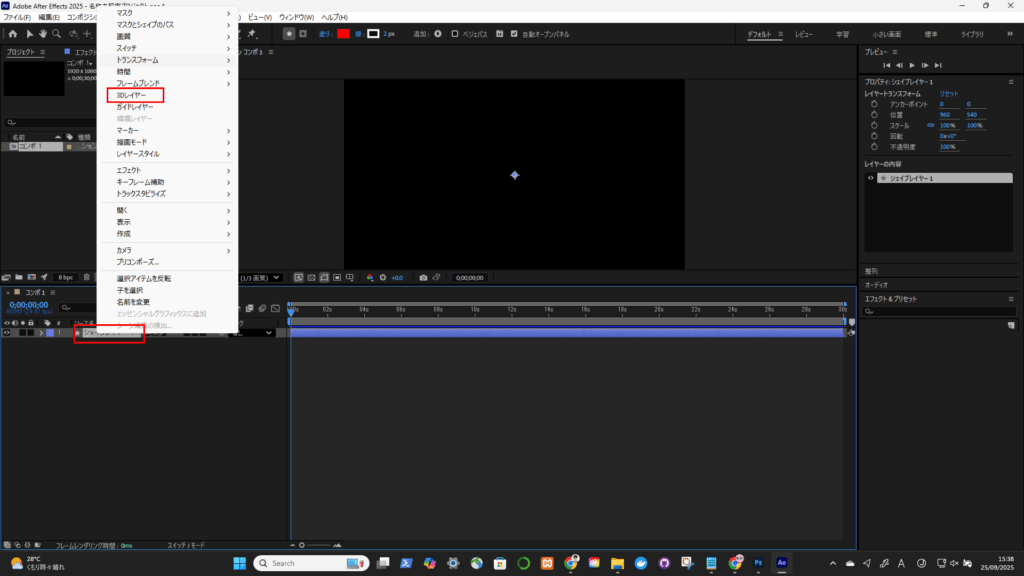Image resolution: width=1024 pixels, height=576 pixels.
Task: Click the Play button in the Preview panel
Action: [x=912, y=65]
